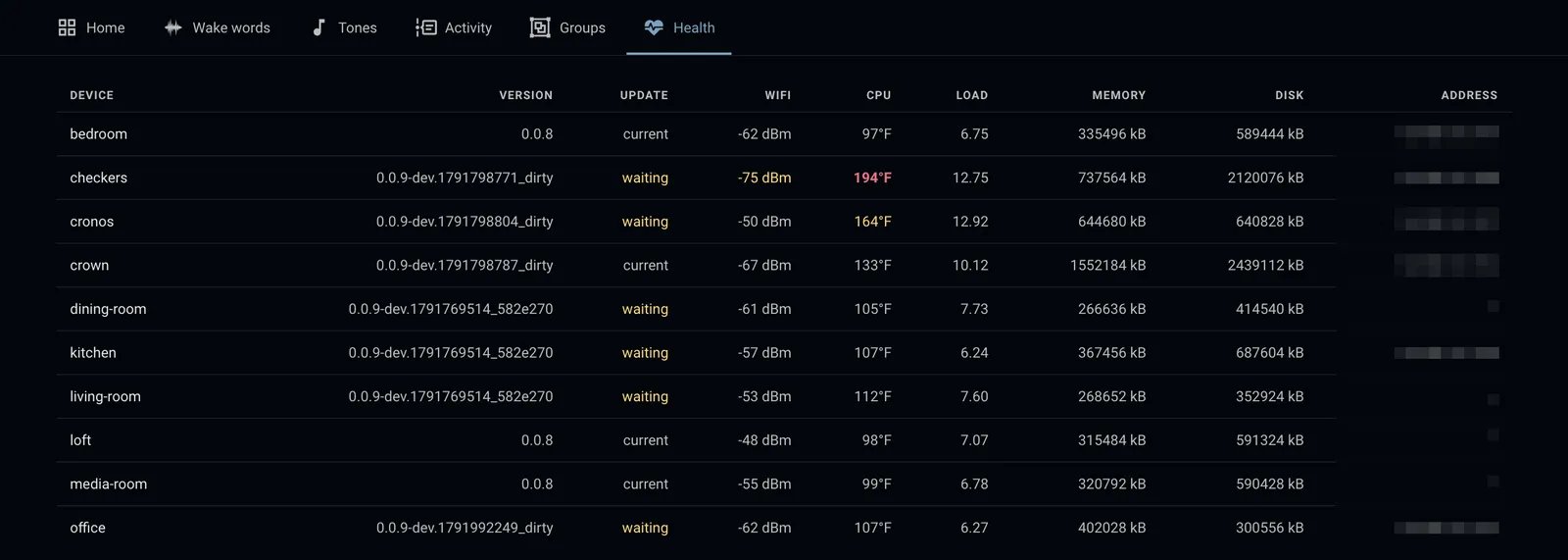Click the blurred address for bedroom
This screenshot has width=1568, height=560.
tap(1446, 134)
